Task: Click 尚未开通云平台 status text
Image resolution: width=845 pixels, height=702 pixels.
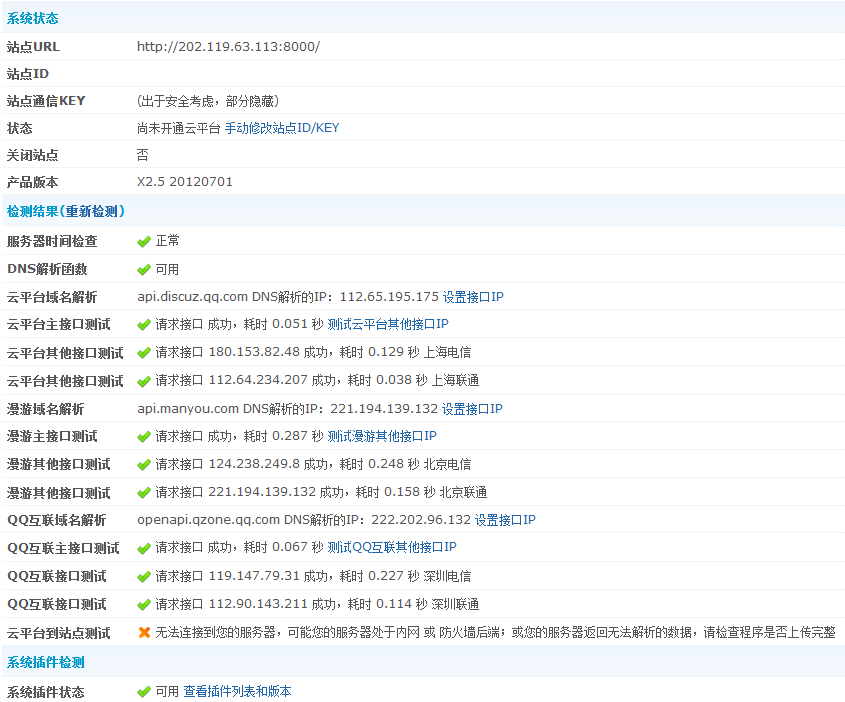Action: tap(179, 128)
